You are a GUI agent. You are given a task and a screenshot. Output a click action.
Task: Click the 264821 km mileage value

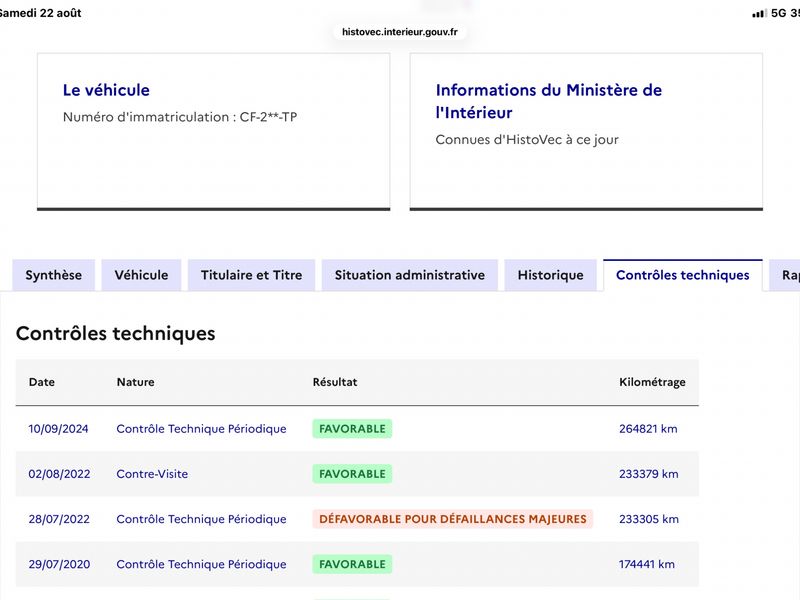(x=648, y=429)
